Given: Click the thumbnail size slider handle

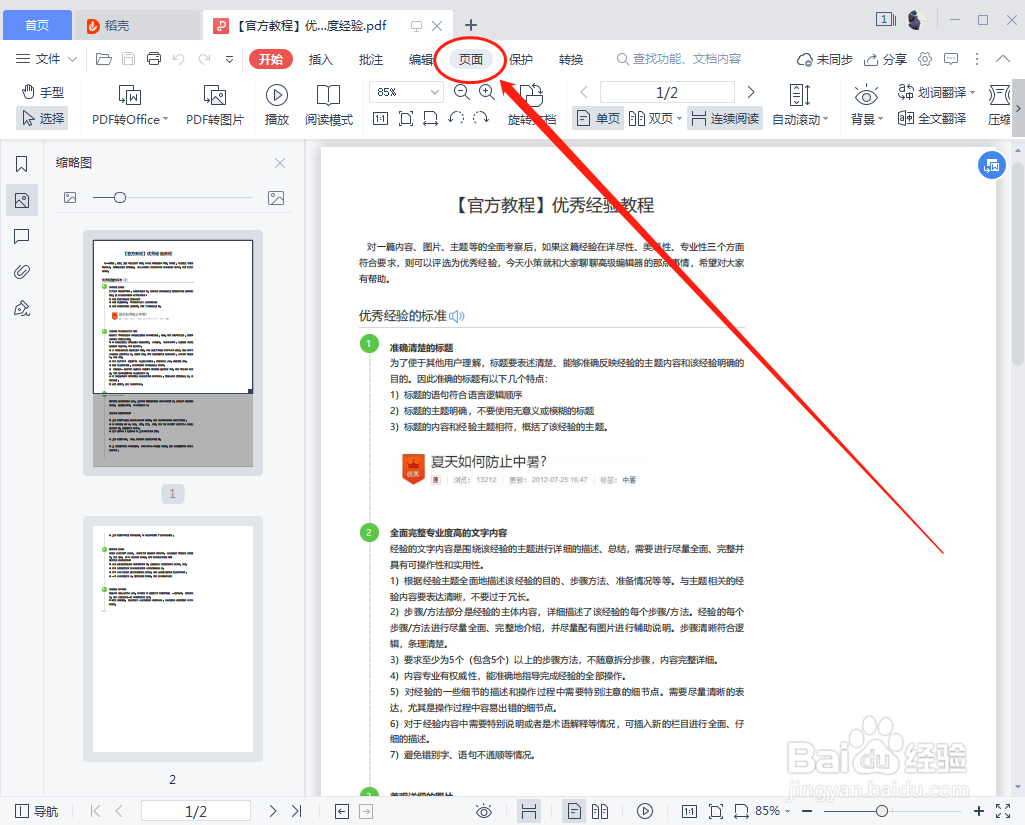Looking at the screenshot, I should [120, 197].
